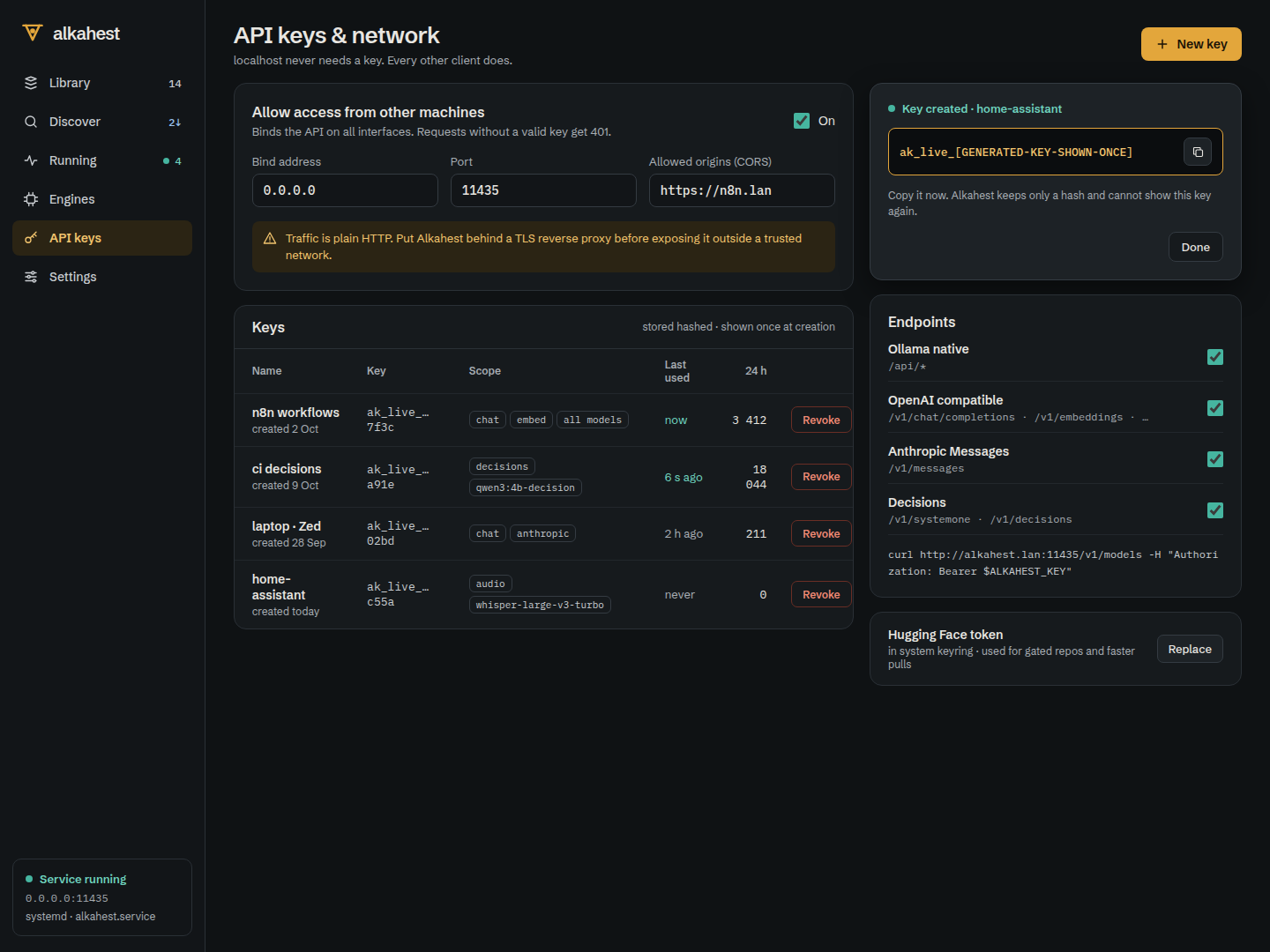
Task: Toggle the Anthropic Messages endpoint
Action: coord(1215,459)
